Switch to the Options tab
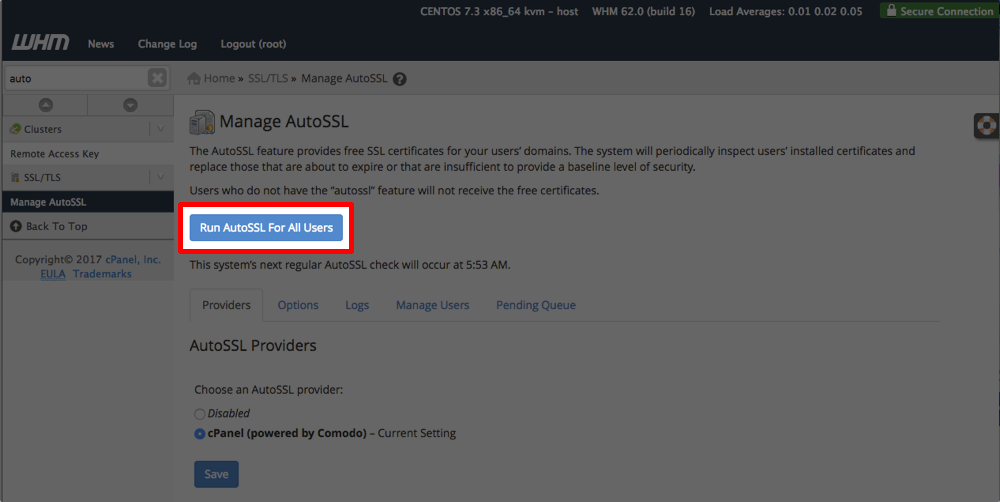Screen dimensions: 1000x502 point(298,305)
